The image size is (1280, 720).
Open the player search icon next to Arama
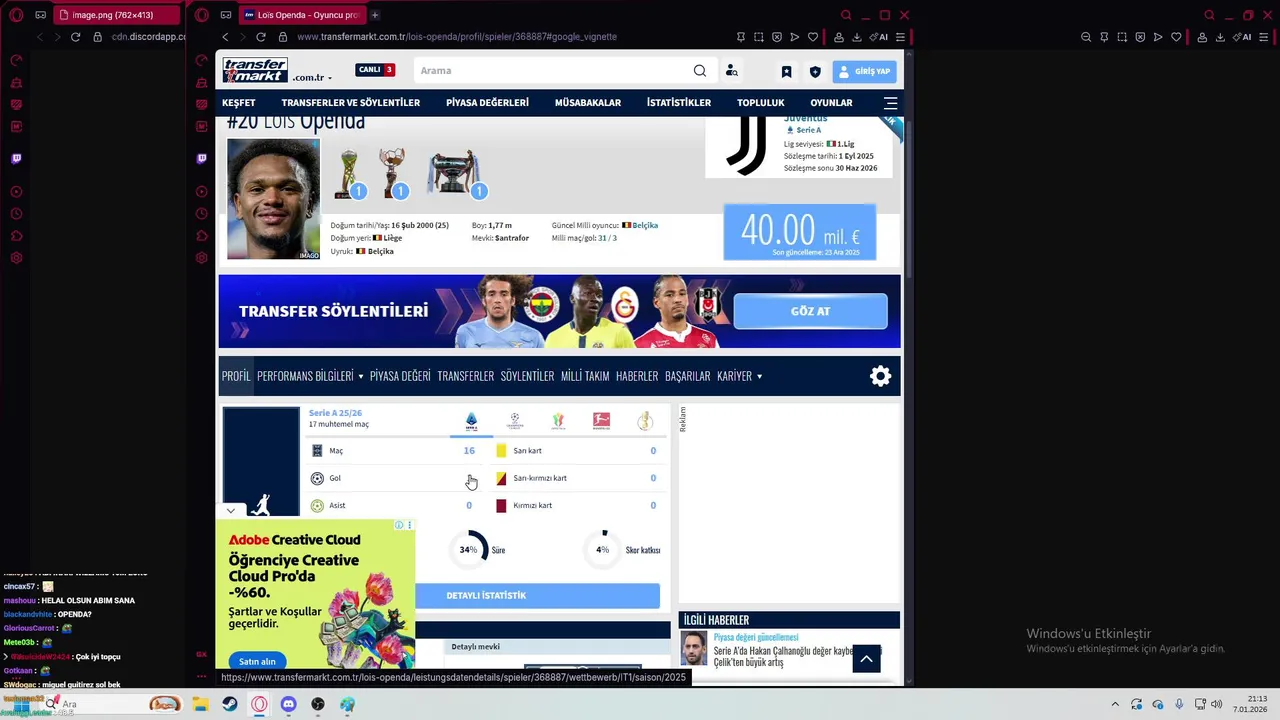[732, 71]
